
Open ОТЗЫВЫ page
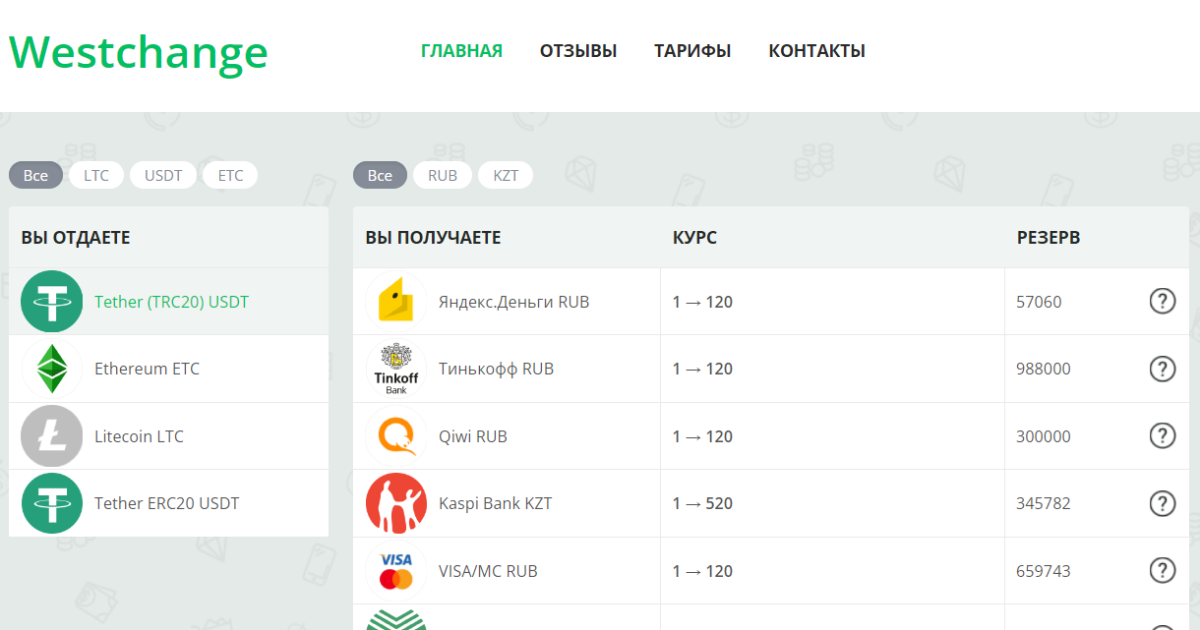[x=578, y=51]
